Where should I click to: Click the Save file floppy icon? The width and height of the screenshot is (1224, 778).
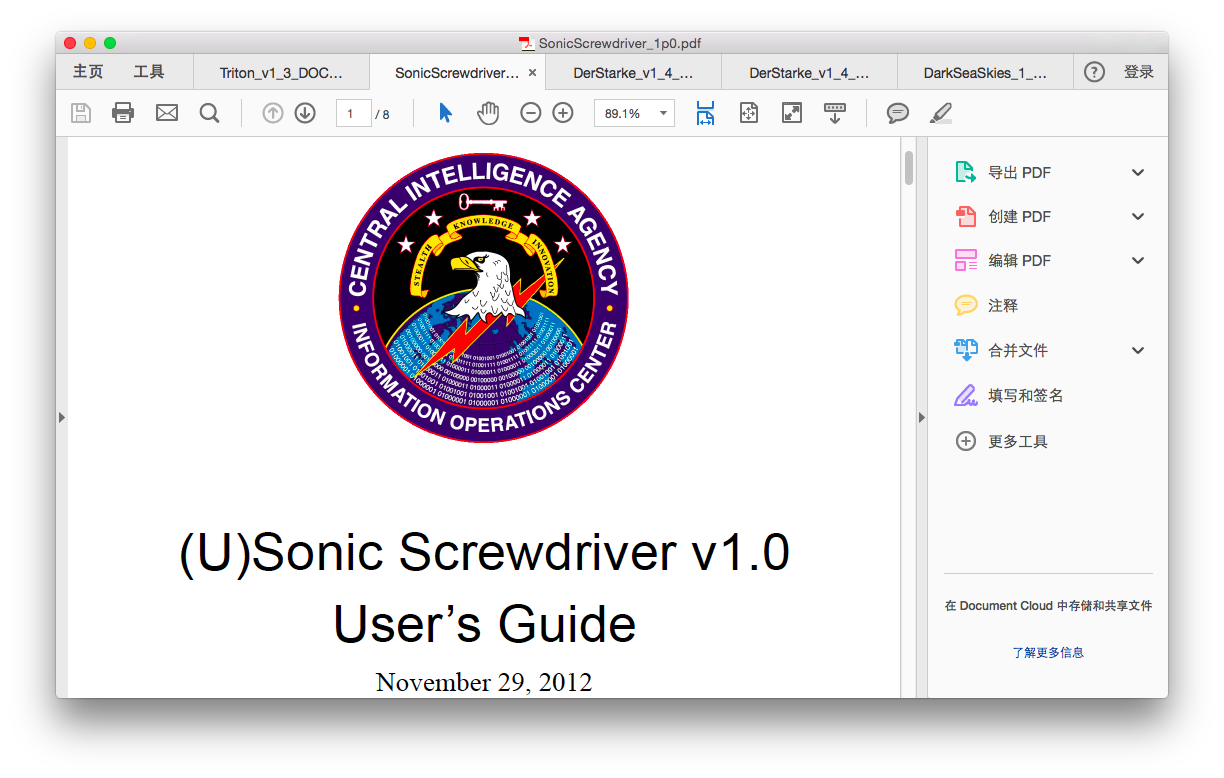pyautogui.click(x=81, y=113)
